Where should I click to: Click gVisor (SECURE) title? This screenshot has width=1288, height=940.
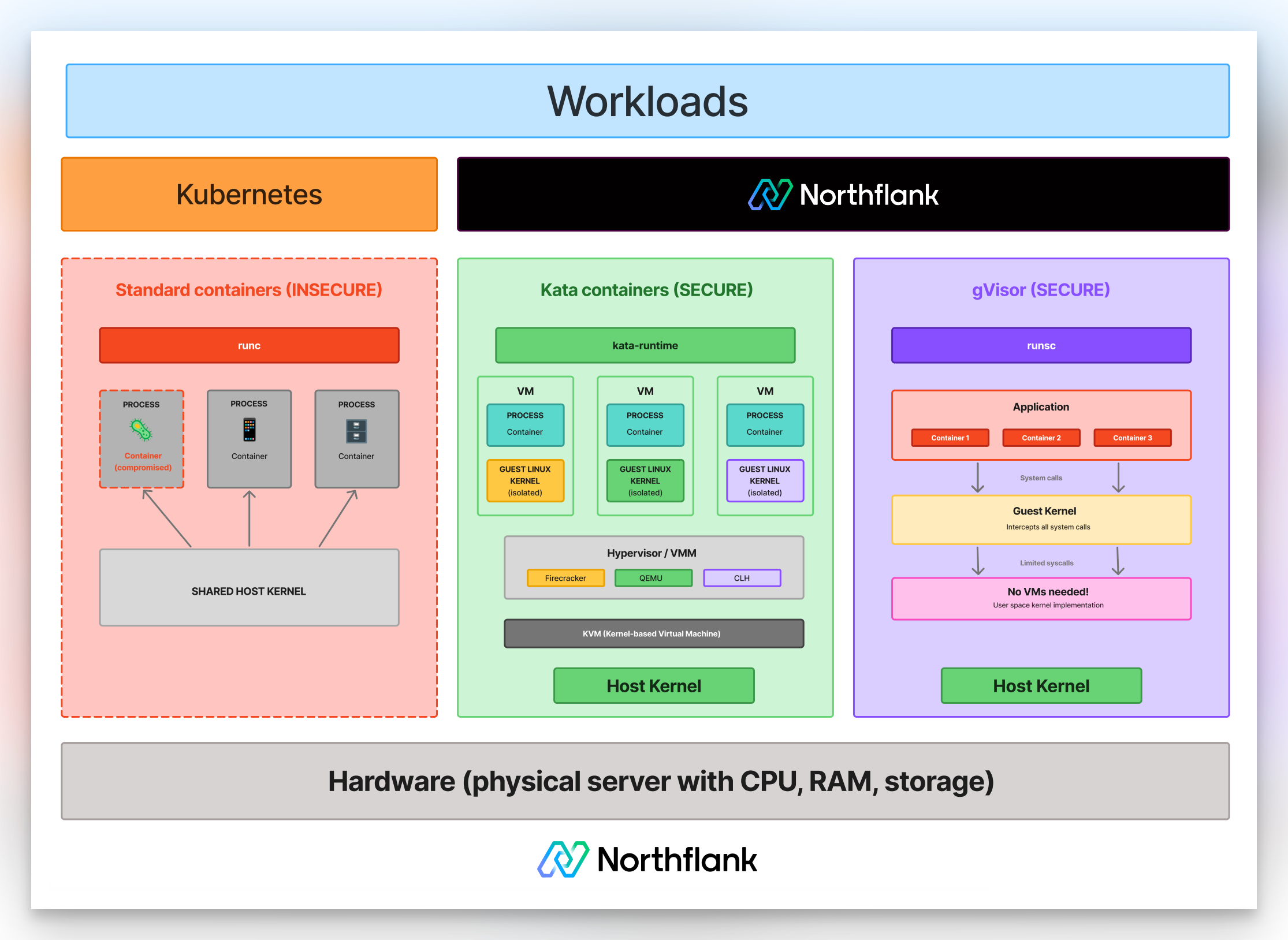pyautogui.click(x=1041, y=290)
